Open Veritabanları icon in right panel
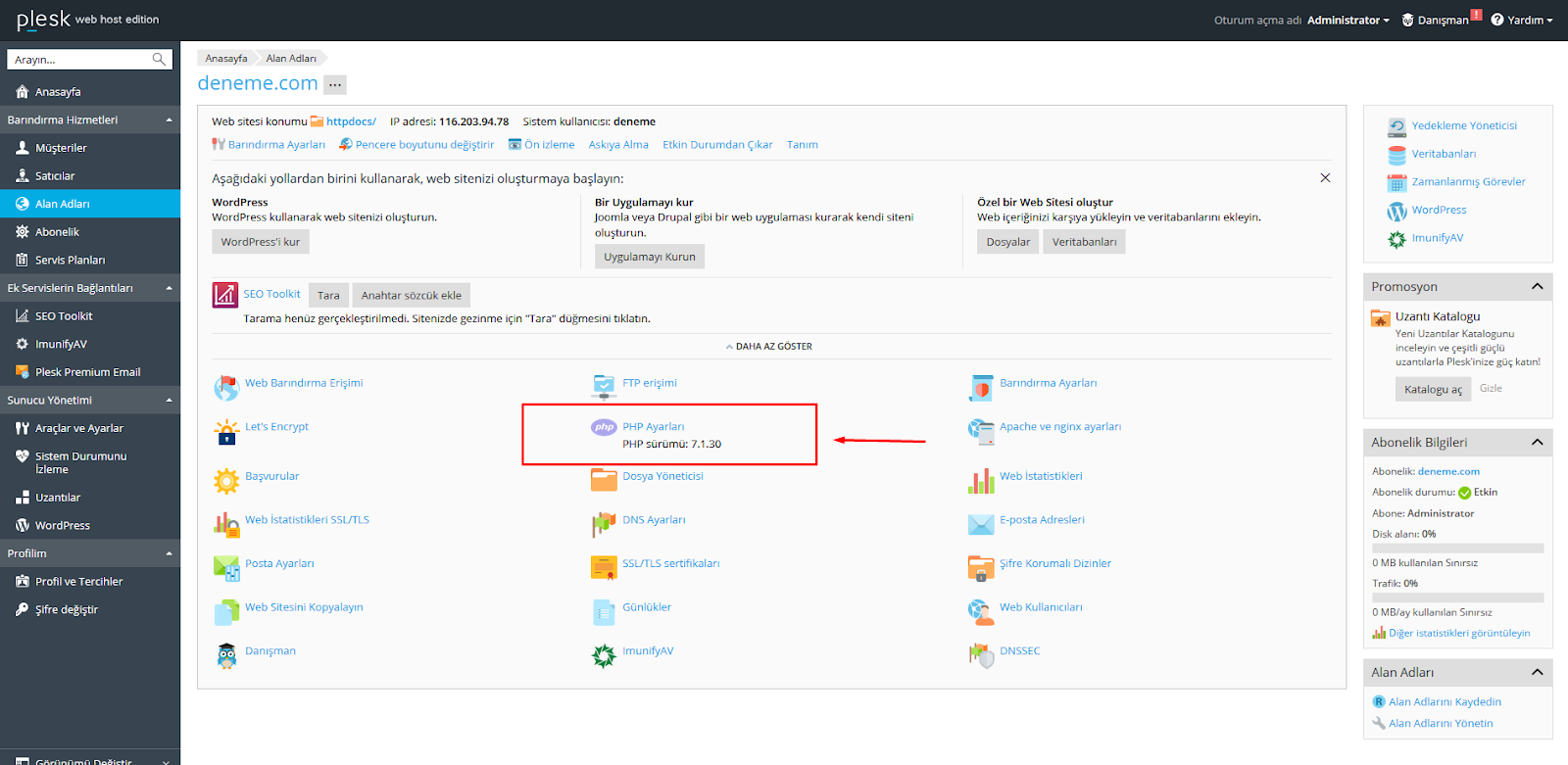This screenshot has width=1568, height=765. (1396, 155)
